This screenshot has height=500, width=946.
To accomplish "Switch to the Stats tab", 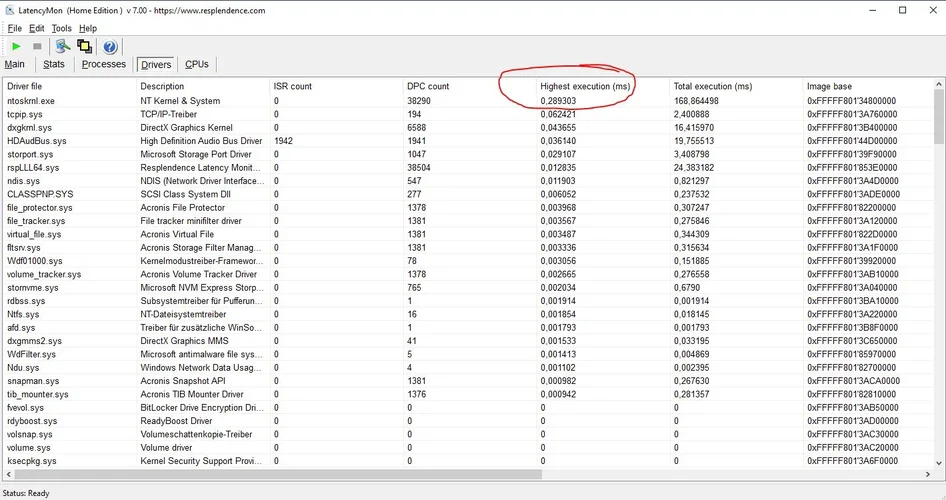I will [x=54, y=64].
